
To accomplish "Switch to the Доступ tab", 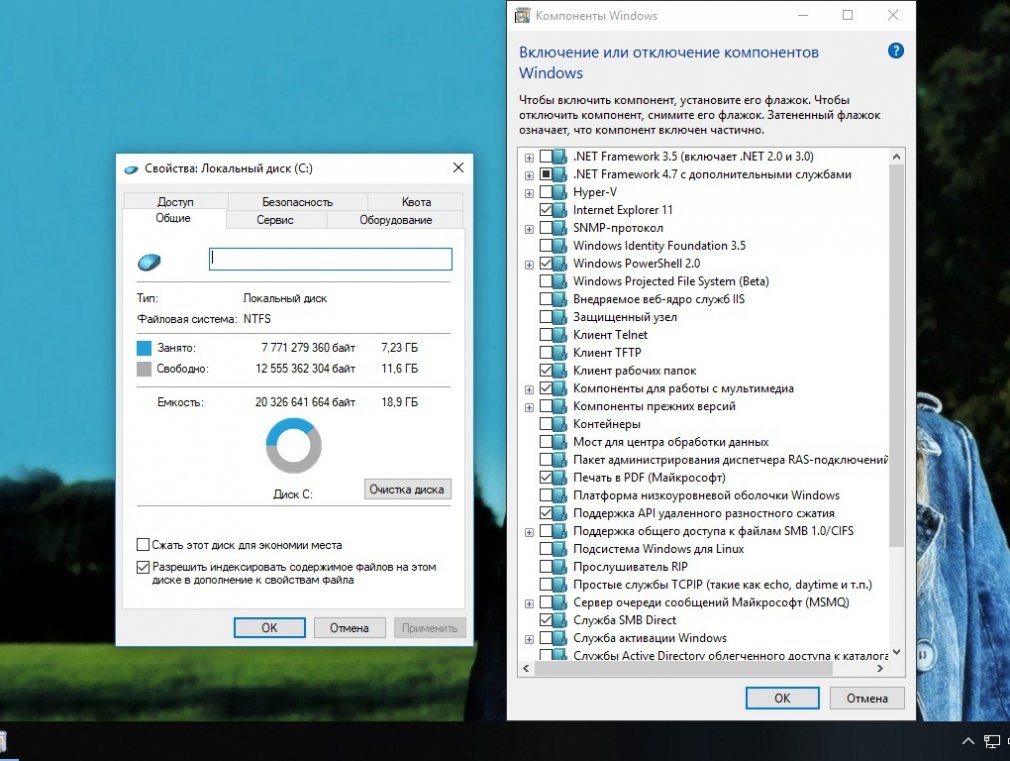I will point(175,202).
